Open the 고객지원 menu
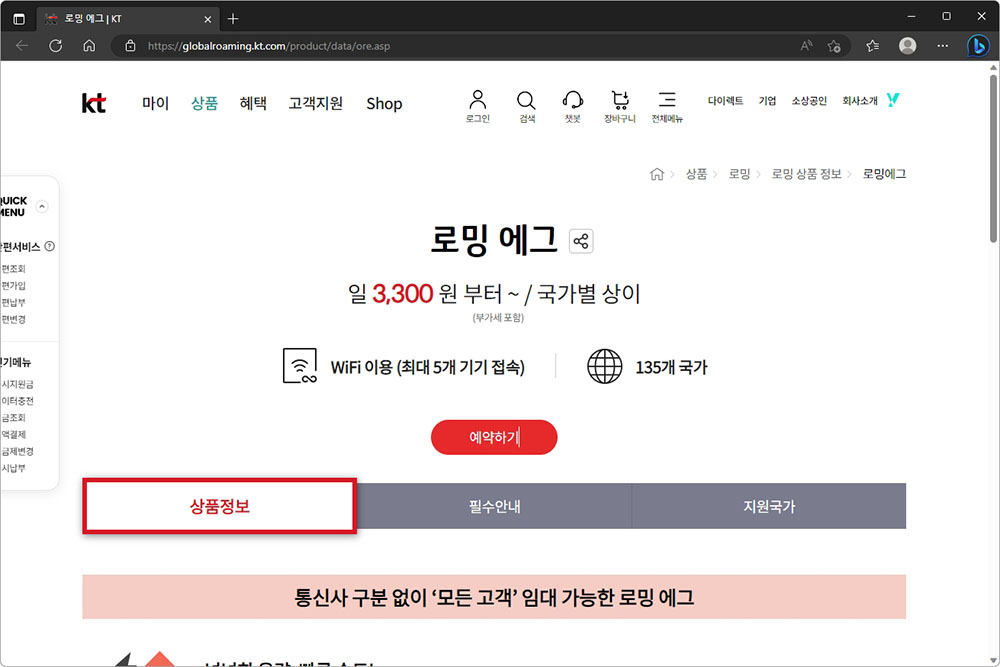The image size is (1000, 667). click(x=316, y=103)
